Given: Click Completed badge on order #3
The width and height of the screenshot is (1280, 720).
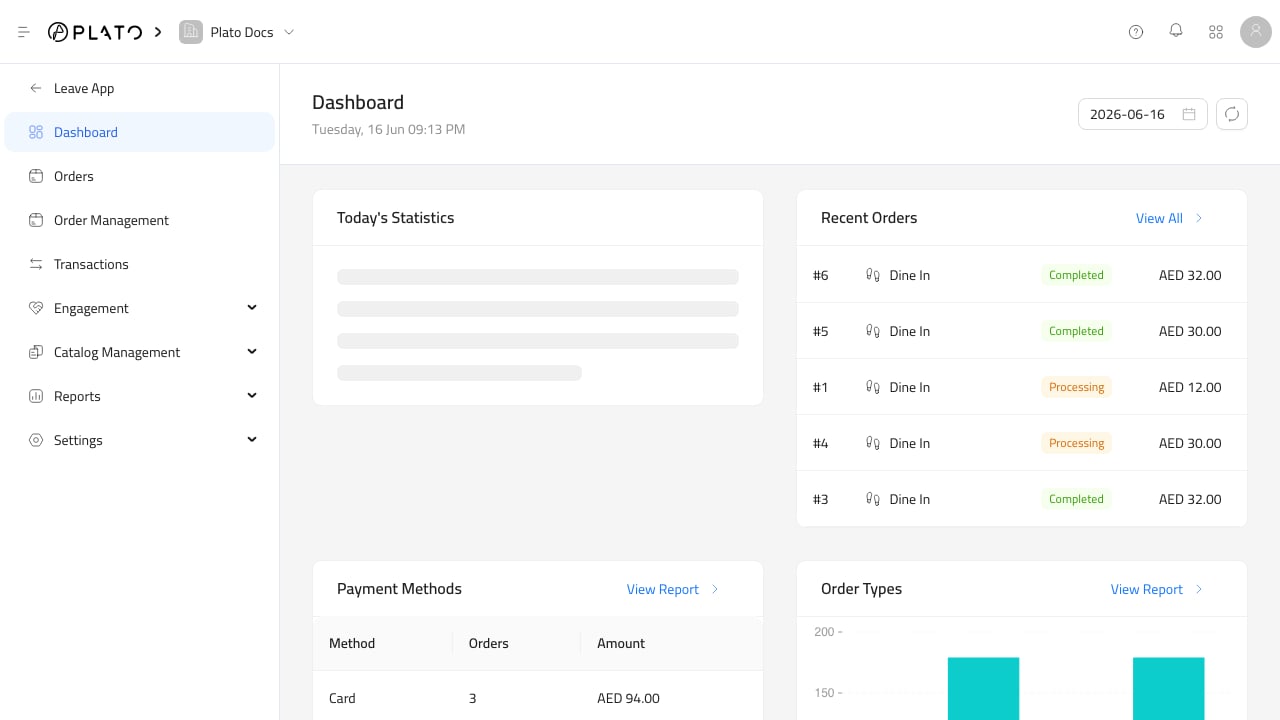Looking at the screenshot, I should click(1076, 499).
